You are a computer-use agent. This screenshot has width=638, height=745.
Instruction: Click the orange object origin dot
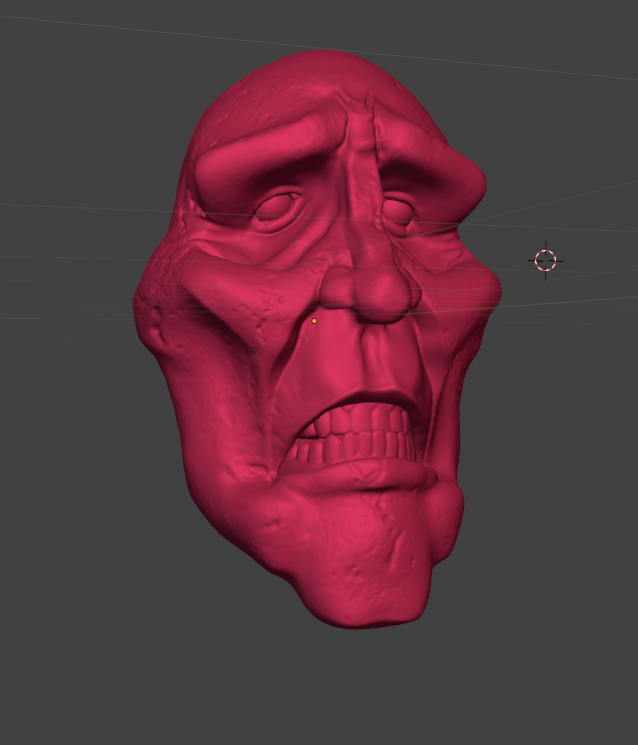click(x=314, y=321)
